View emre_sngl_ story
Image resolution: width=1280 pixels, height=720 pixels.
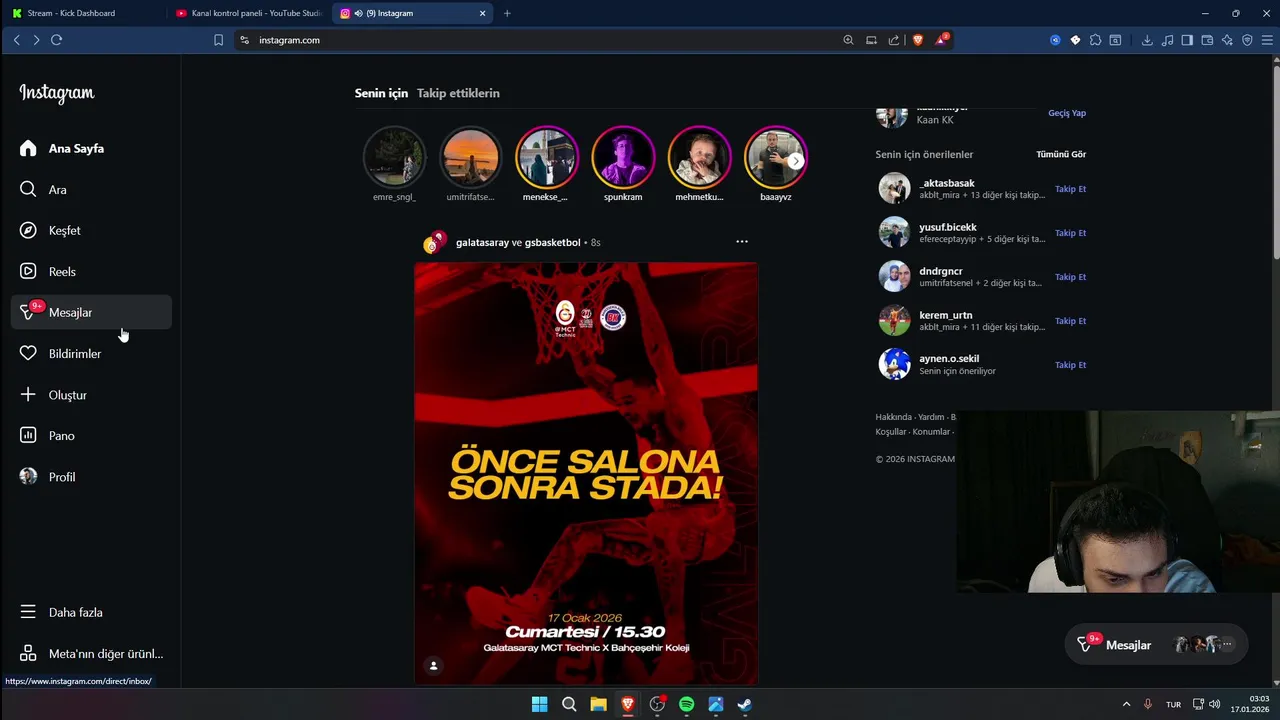point(394,158)
